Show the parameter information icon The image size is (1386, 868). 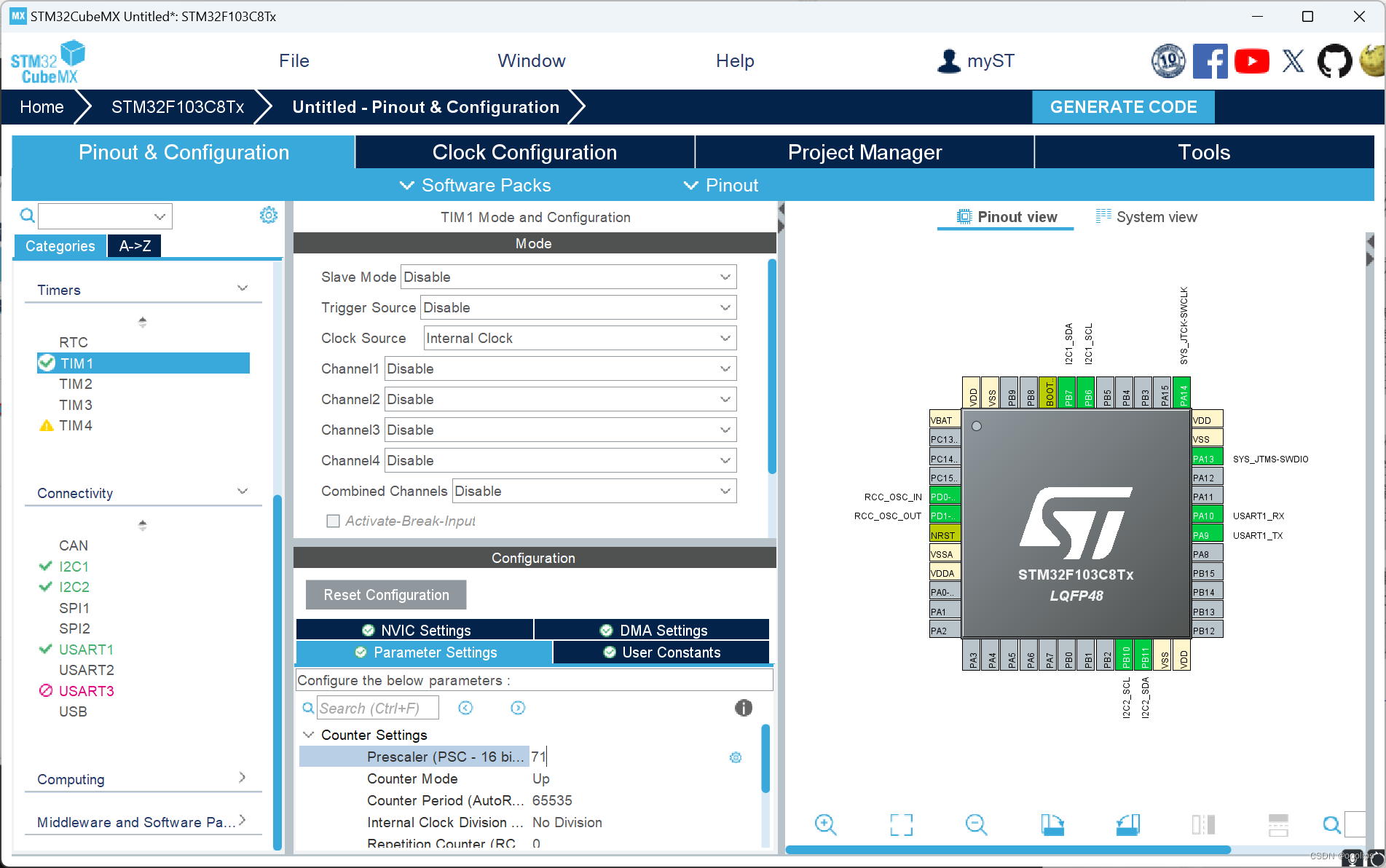[743, 708]
